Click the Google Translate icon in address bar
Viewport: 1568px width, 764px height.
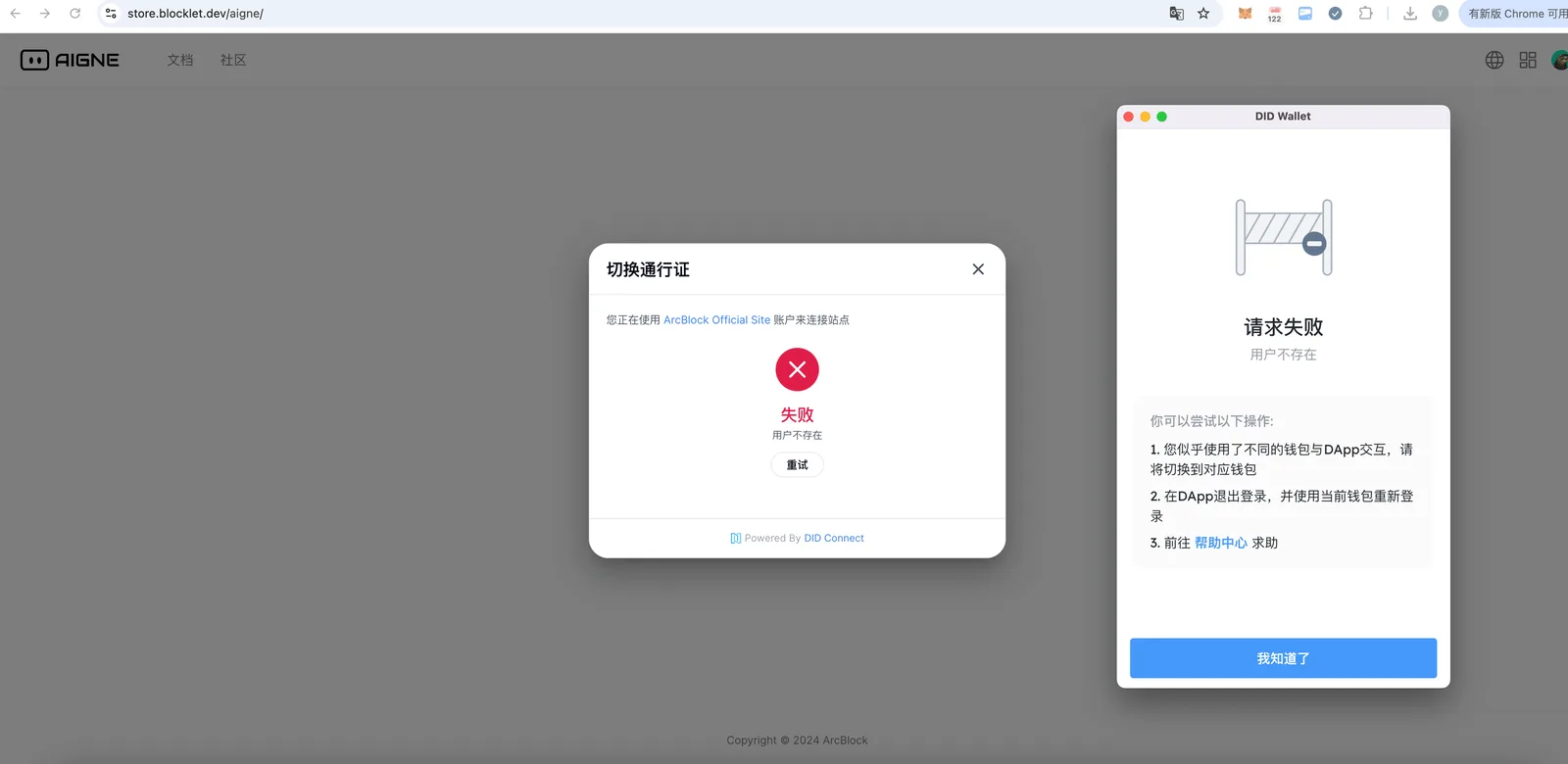1177,14
